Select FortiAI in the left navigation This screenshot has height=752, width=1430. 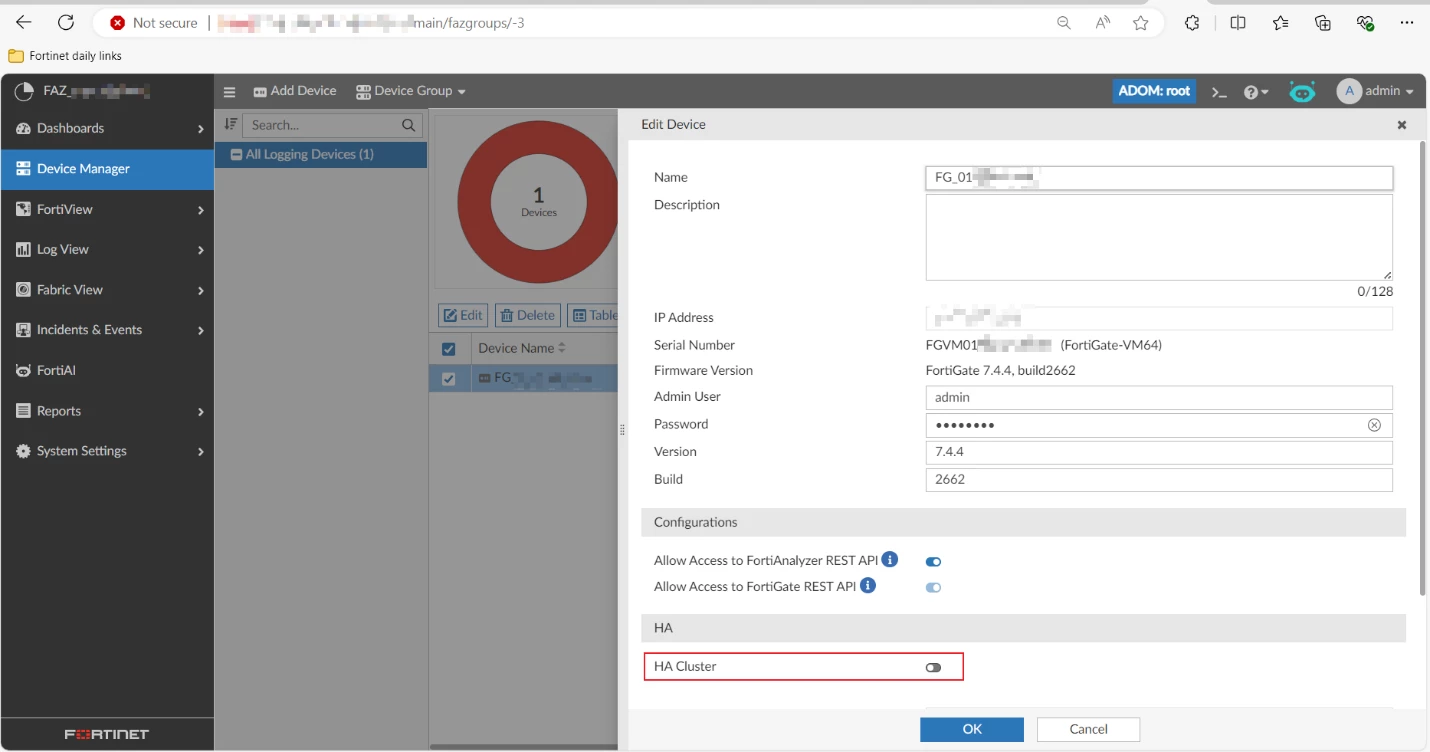tap(107, 371)
